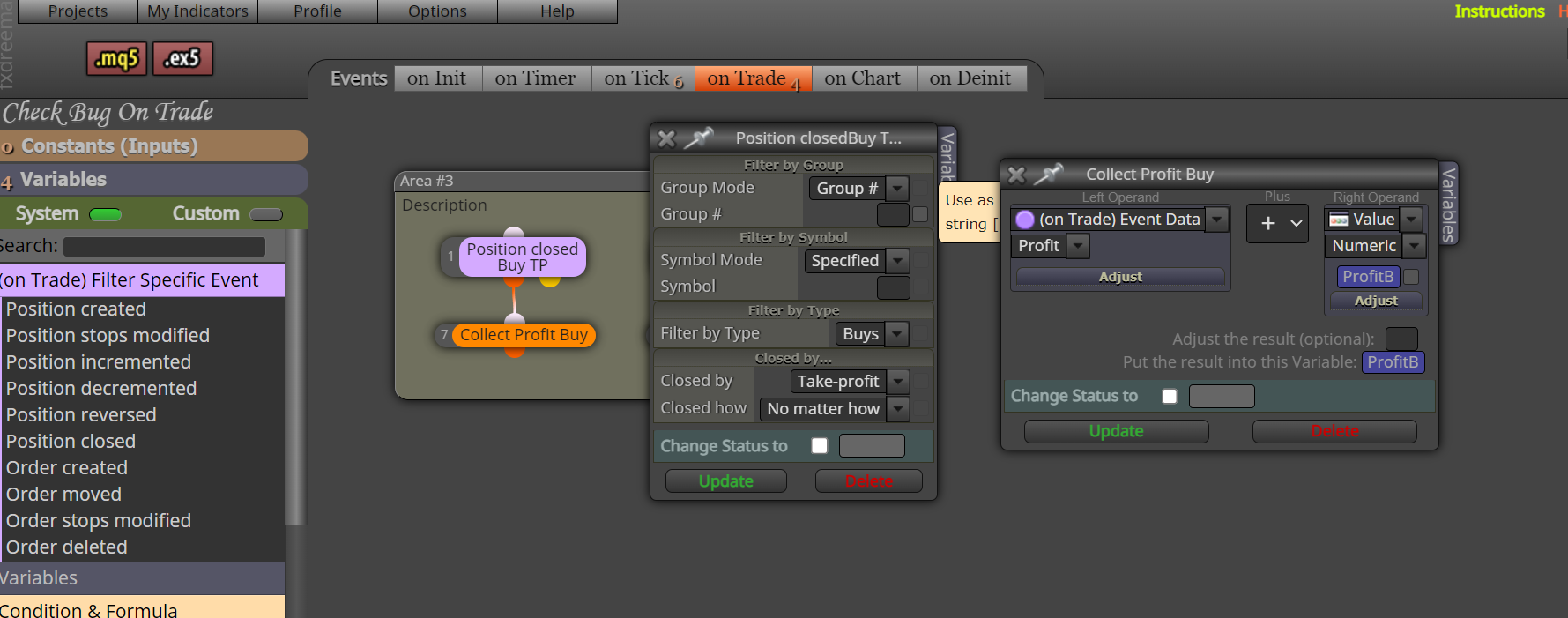Image resolution: width=1568 pixels, height=618 pixels.
Task: Click the Adjust the result input box
Action: [x=1401, y=339]
